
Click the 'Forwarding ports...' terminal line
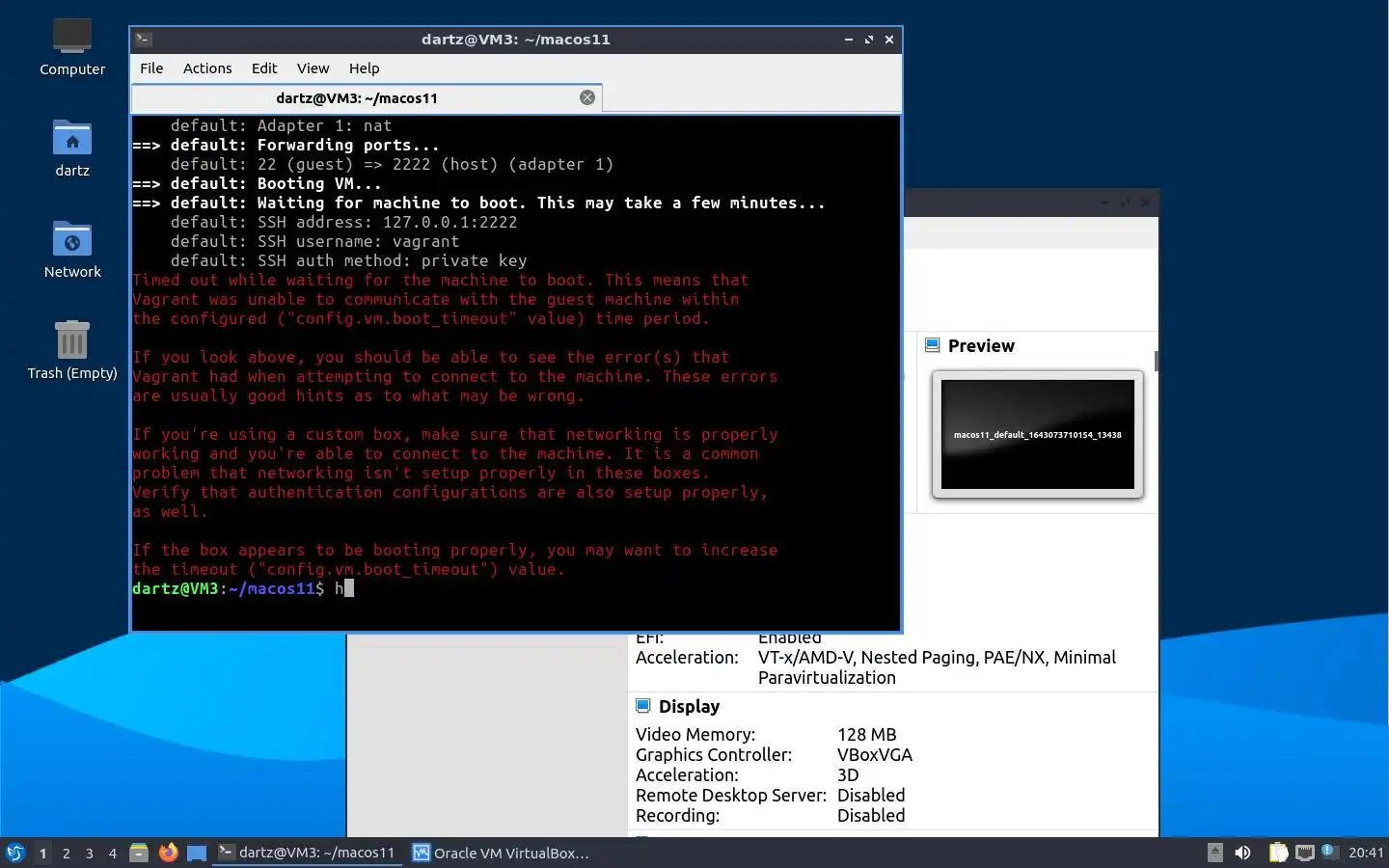[286, 145]
